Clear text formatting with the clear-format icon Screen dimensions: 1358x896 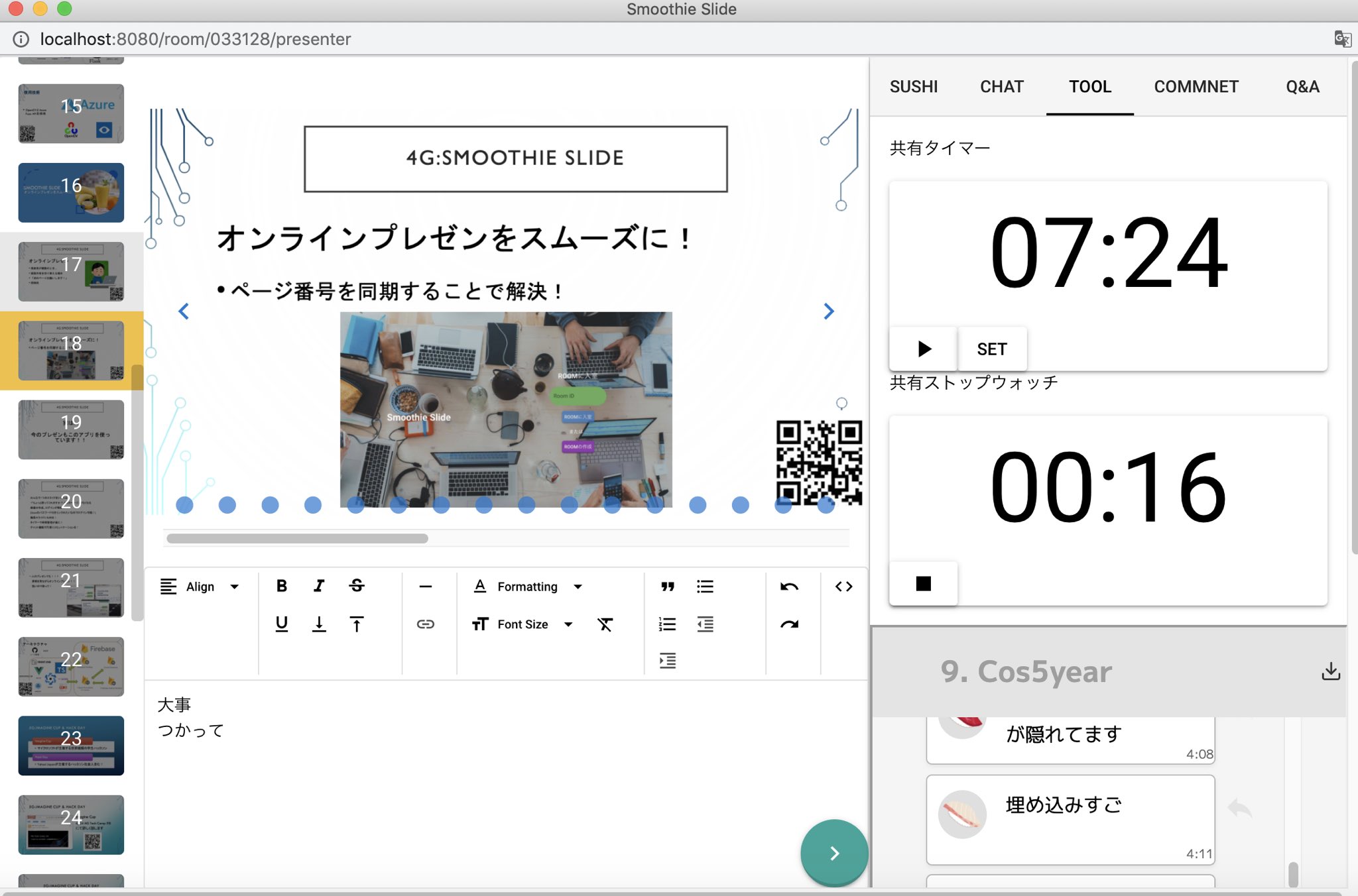click(605, 624)
